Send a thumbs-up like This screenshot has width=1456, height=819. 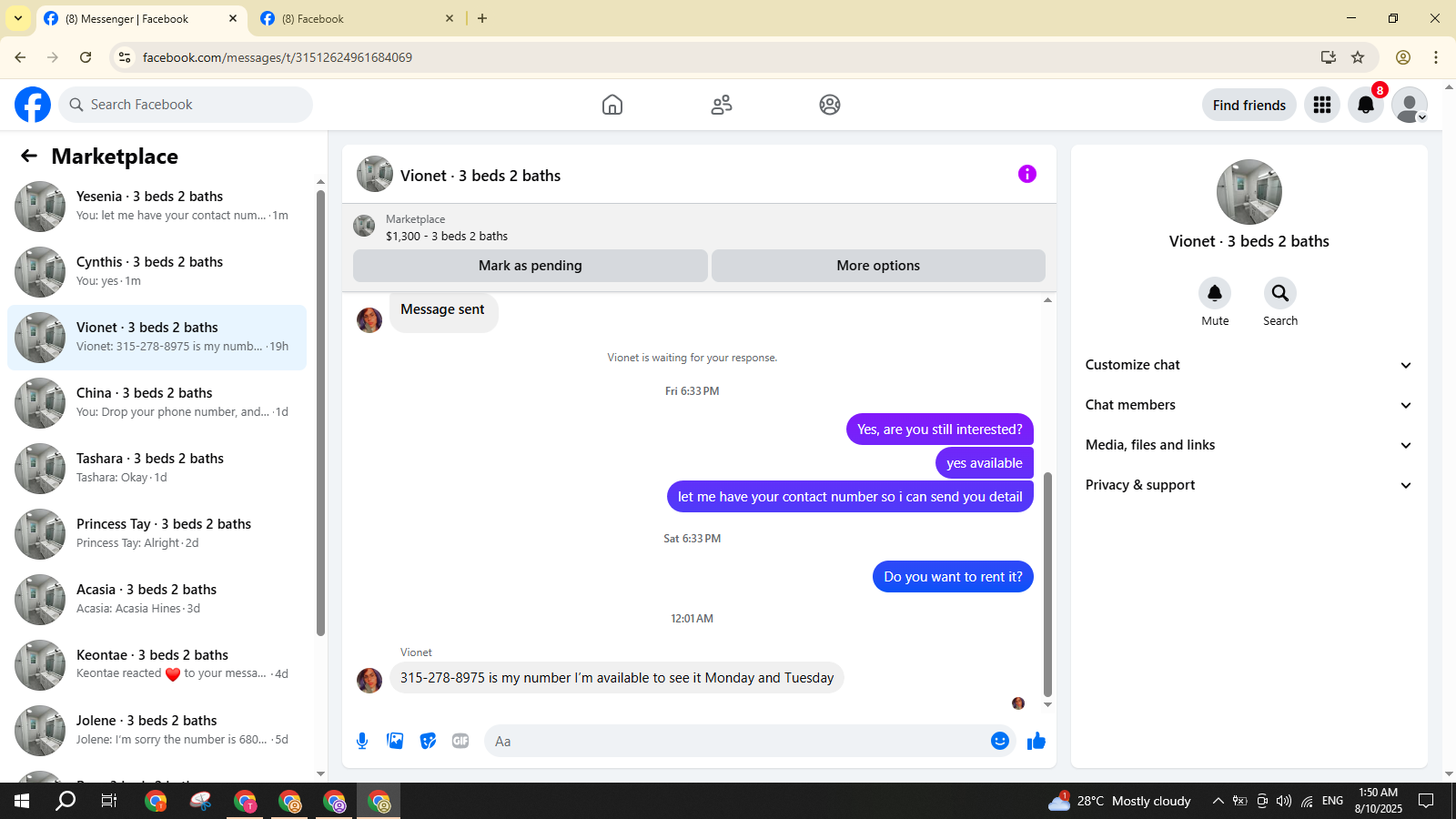pyautogui.click(x=1036, y=741)
